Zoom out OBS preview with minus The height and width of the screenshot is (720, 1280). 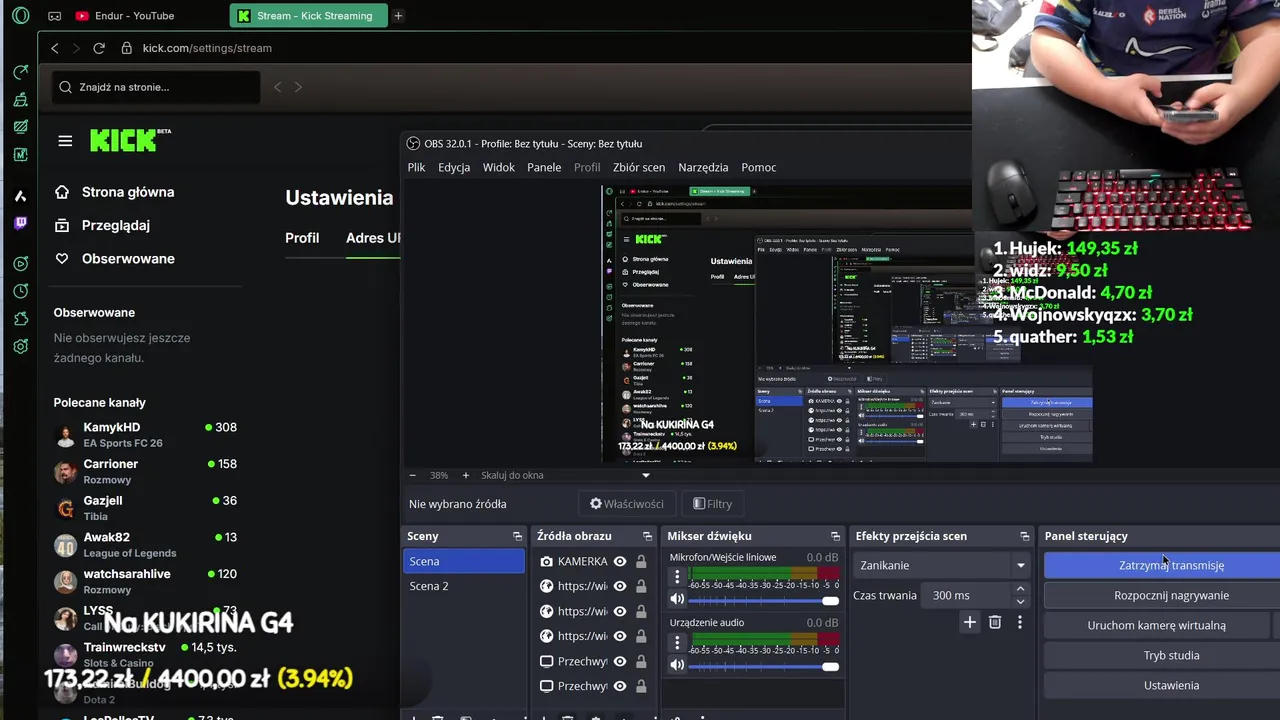(413, 476)
